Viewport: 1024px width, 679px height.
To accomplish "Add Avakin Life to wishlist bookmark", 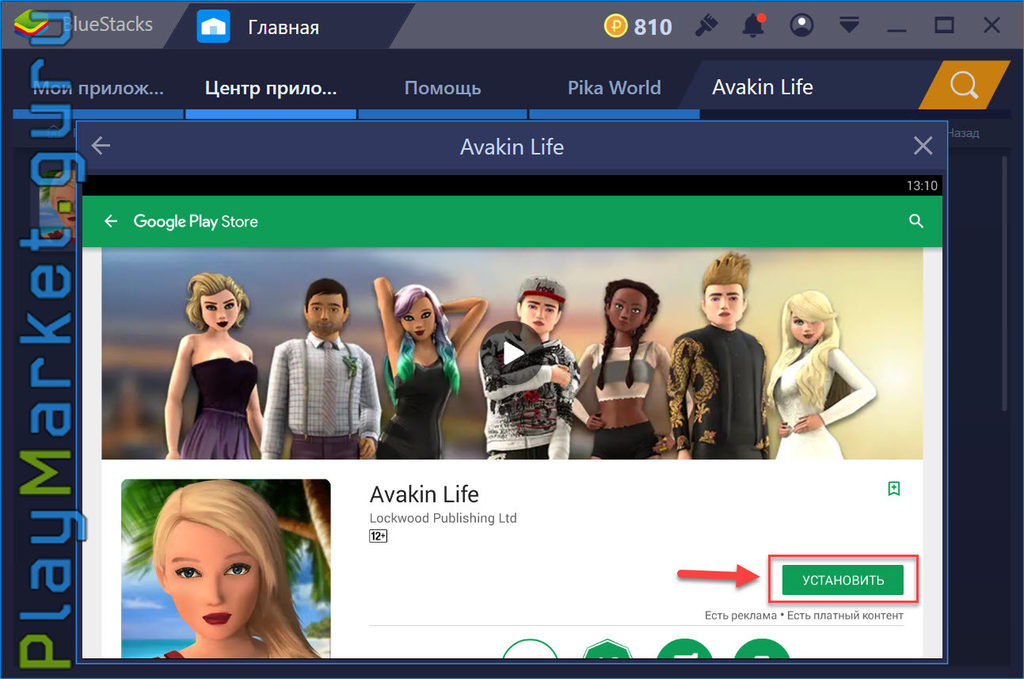I will (894, 488).
